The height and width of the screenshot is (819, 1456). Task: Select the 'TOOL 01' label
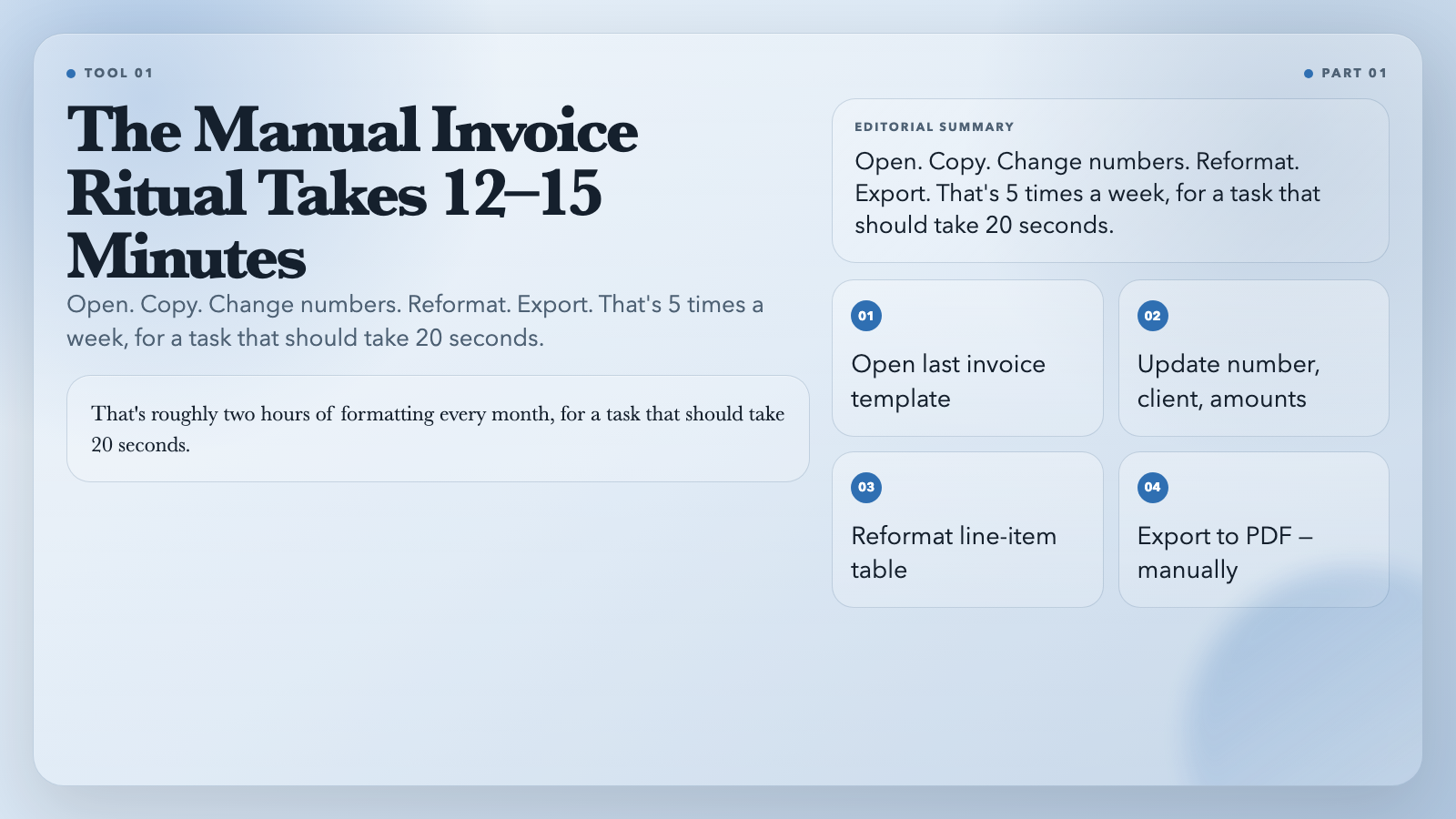point(110,73)
